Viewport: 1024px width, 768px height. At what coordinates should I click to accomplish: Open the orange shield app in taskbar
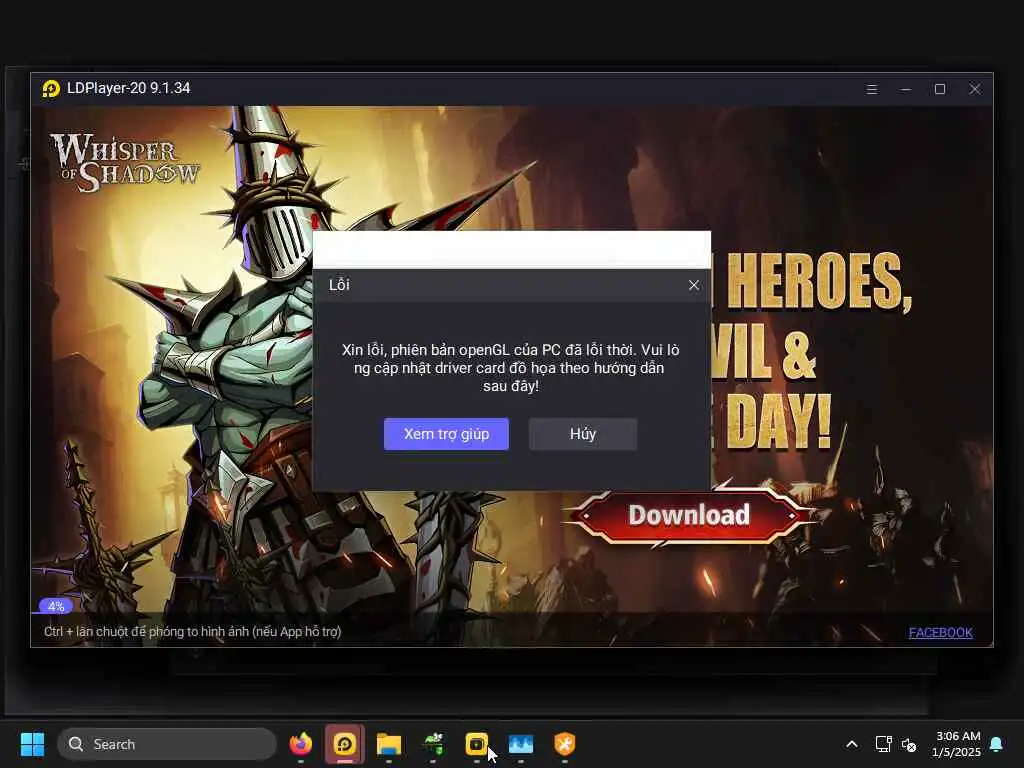[x=565, y=744]
